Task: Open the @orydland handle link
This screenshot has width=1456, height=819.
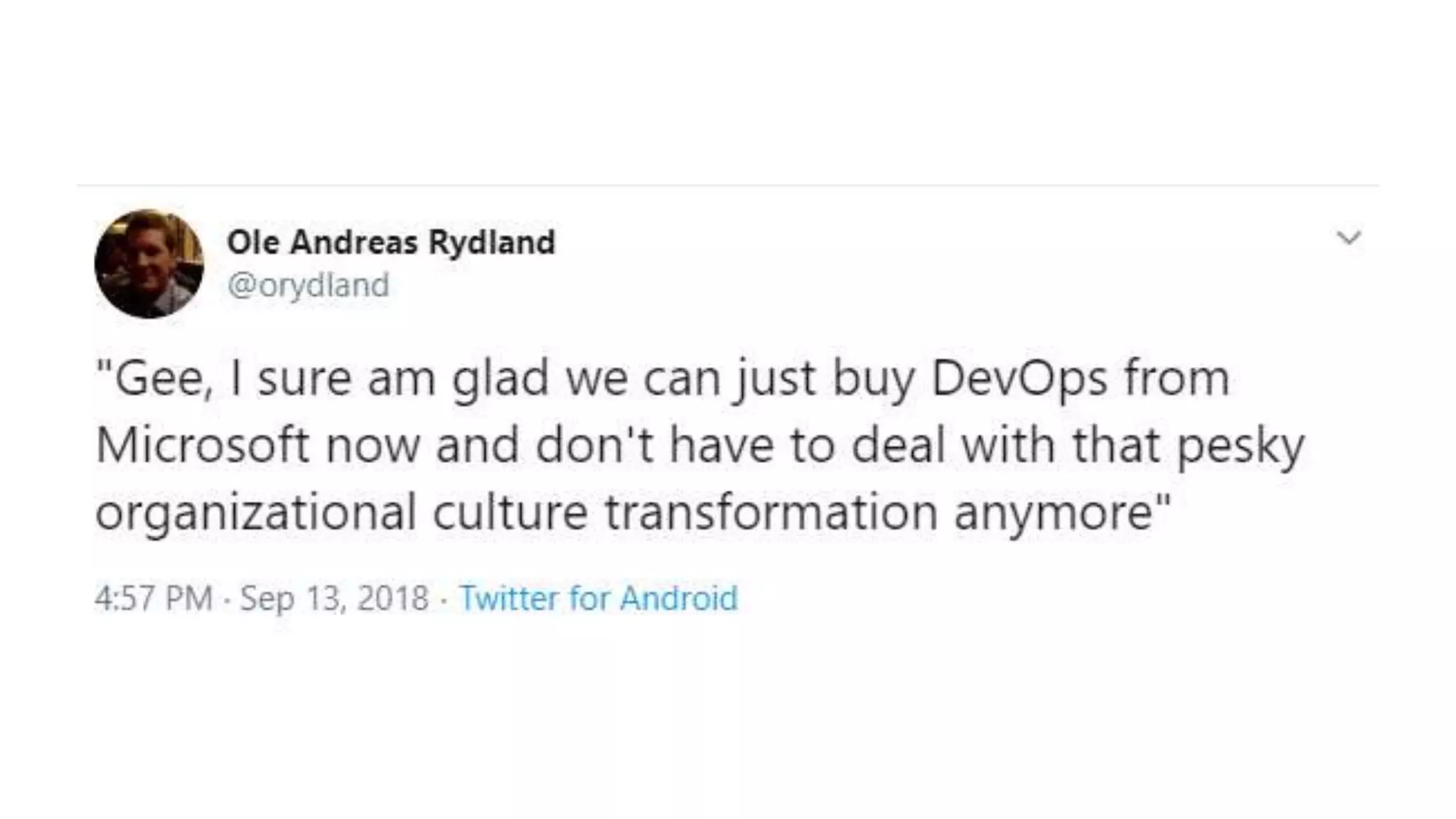Action: tap(308, 285)
